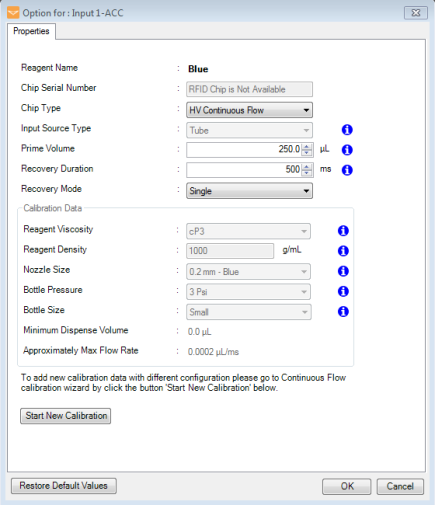The image size is (435, 505).
Task: Open the Recovery Mode dropdown
Action: tap(249, 191)
